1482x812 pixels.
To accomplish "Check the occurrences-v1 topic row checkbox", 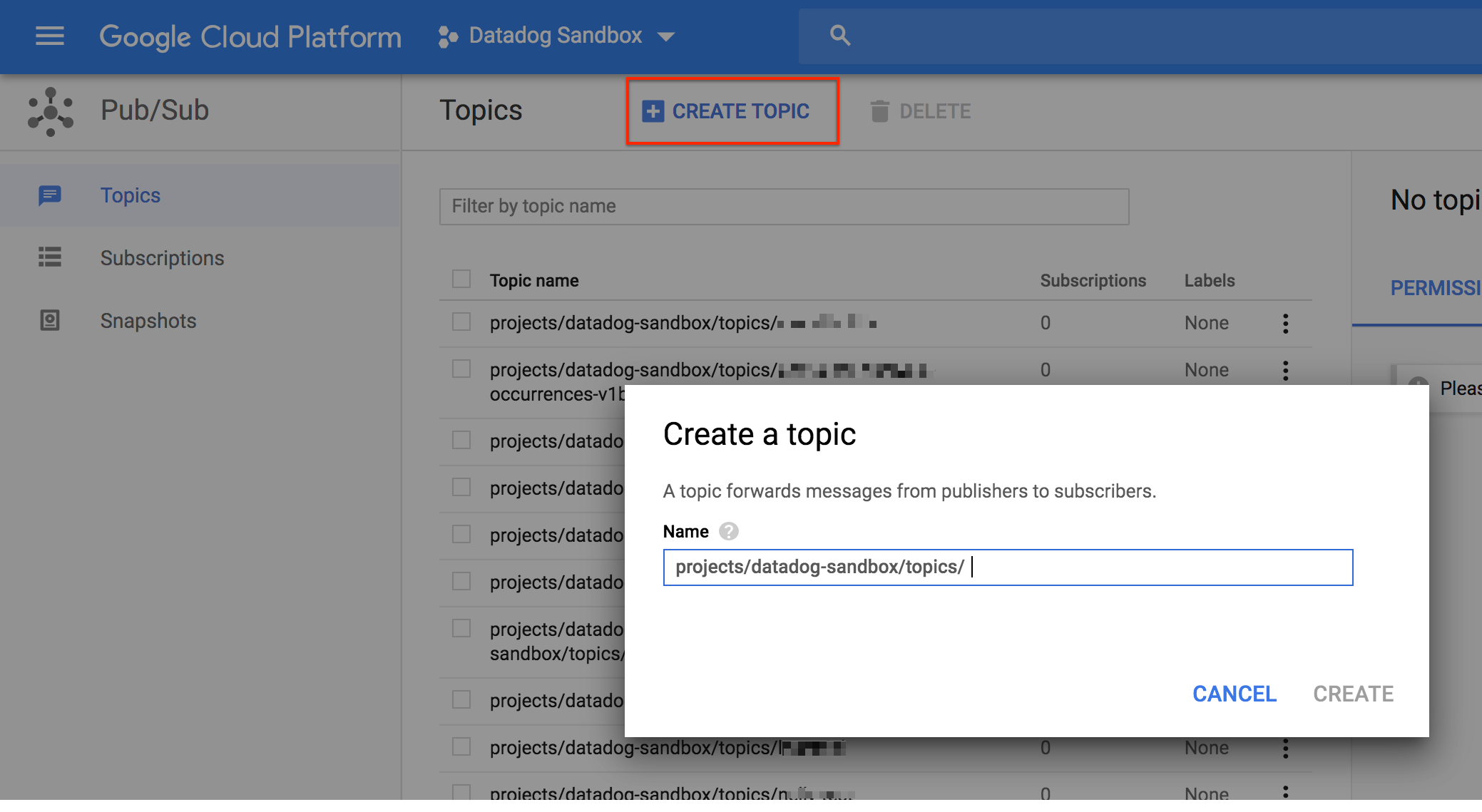I will tap(461, 369).
